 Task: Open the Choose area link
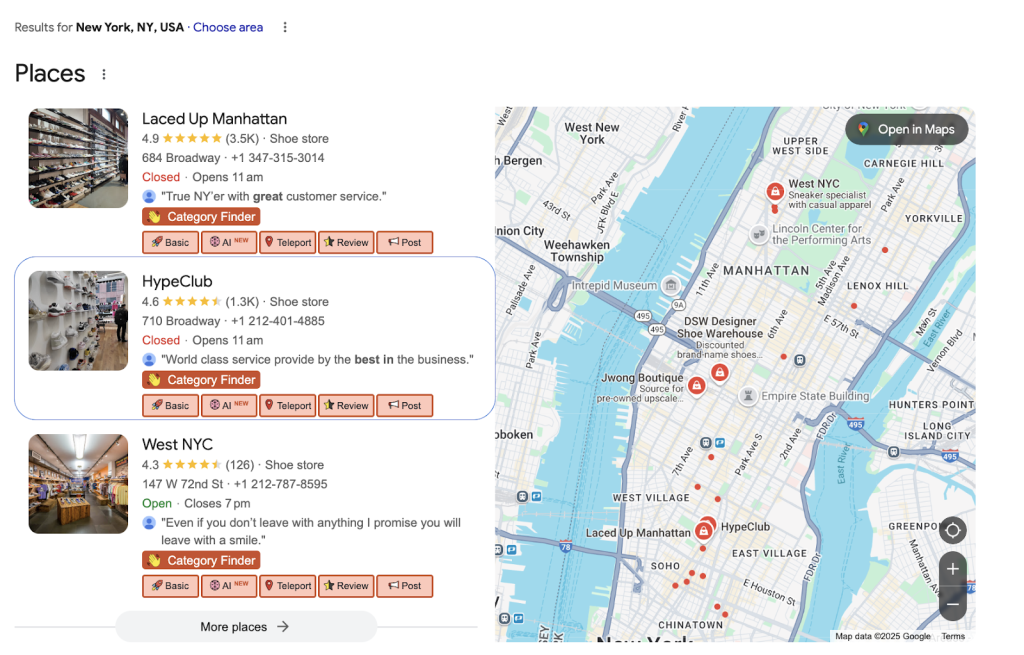(228, 27)
